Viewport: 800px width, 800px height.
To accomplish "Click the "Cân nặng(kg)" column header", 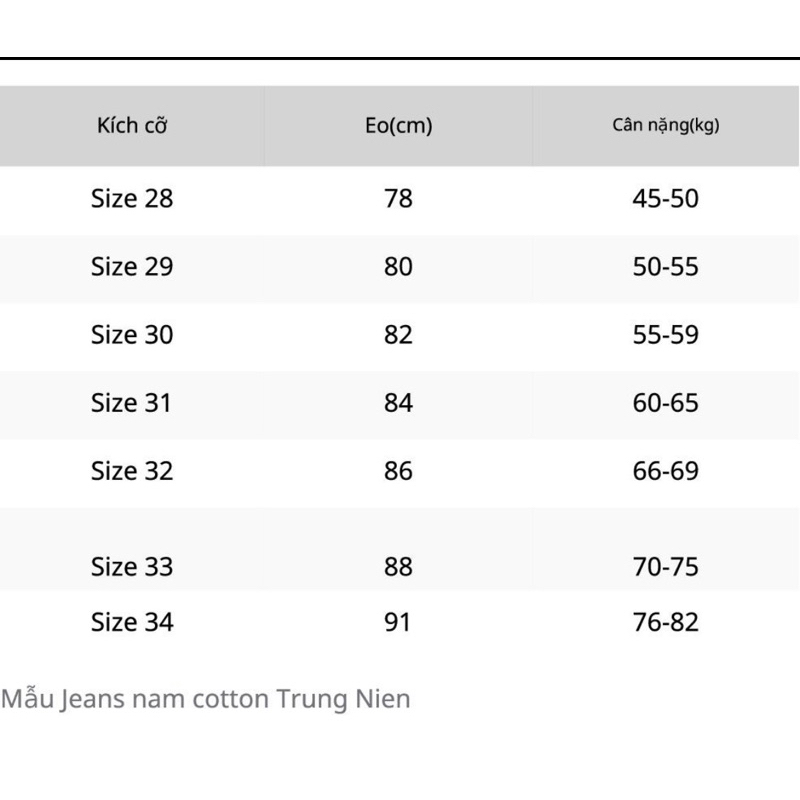I will (x=665, y=126).
